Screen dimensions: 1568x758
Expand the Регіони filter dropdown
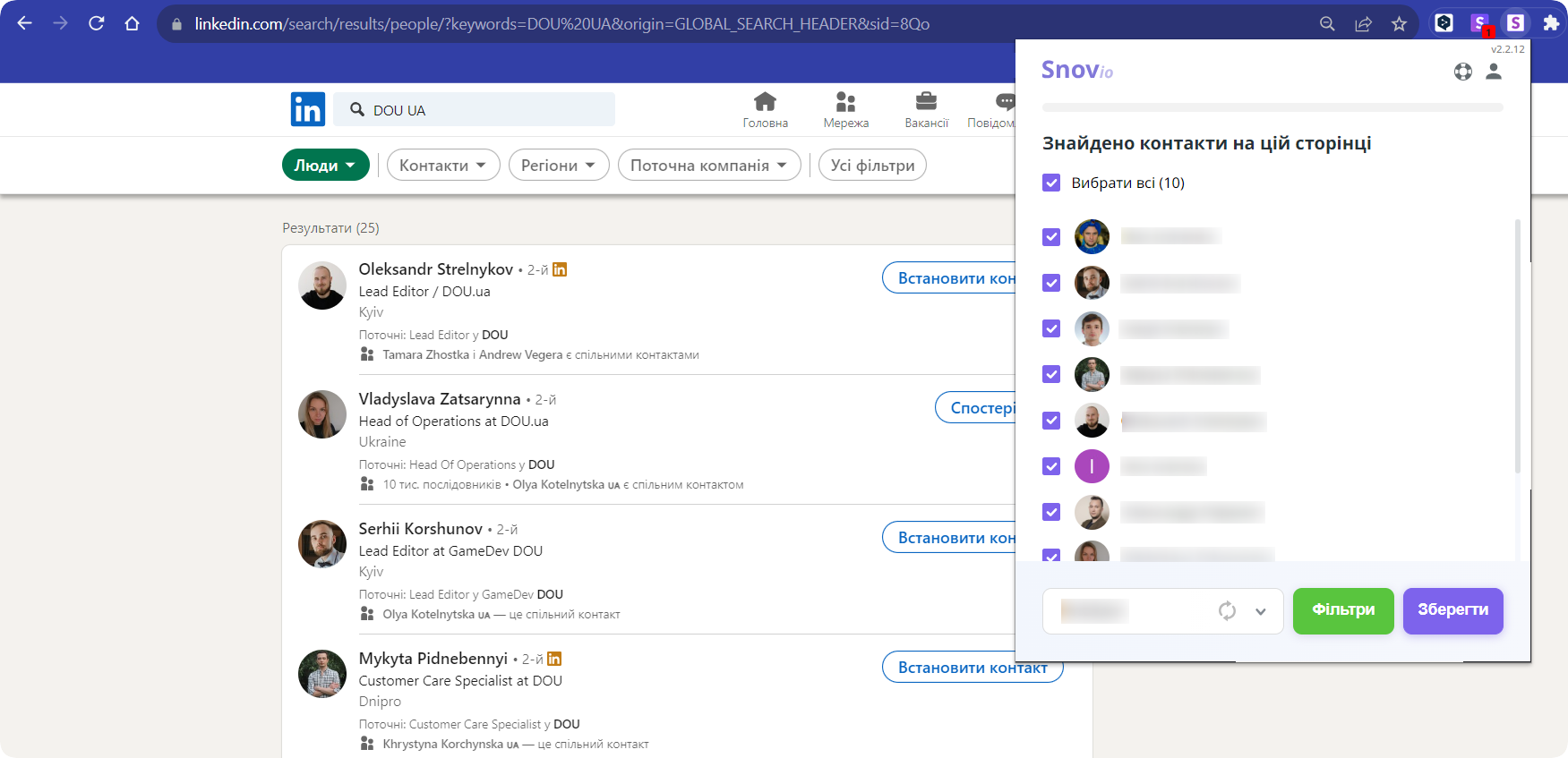tap(559, 165)
